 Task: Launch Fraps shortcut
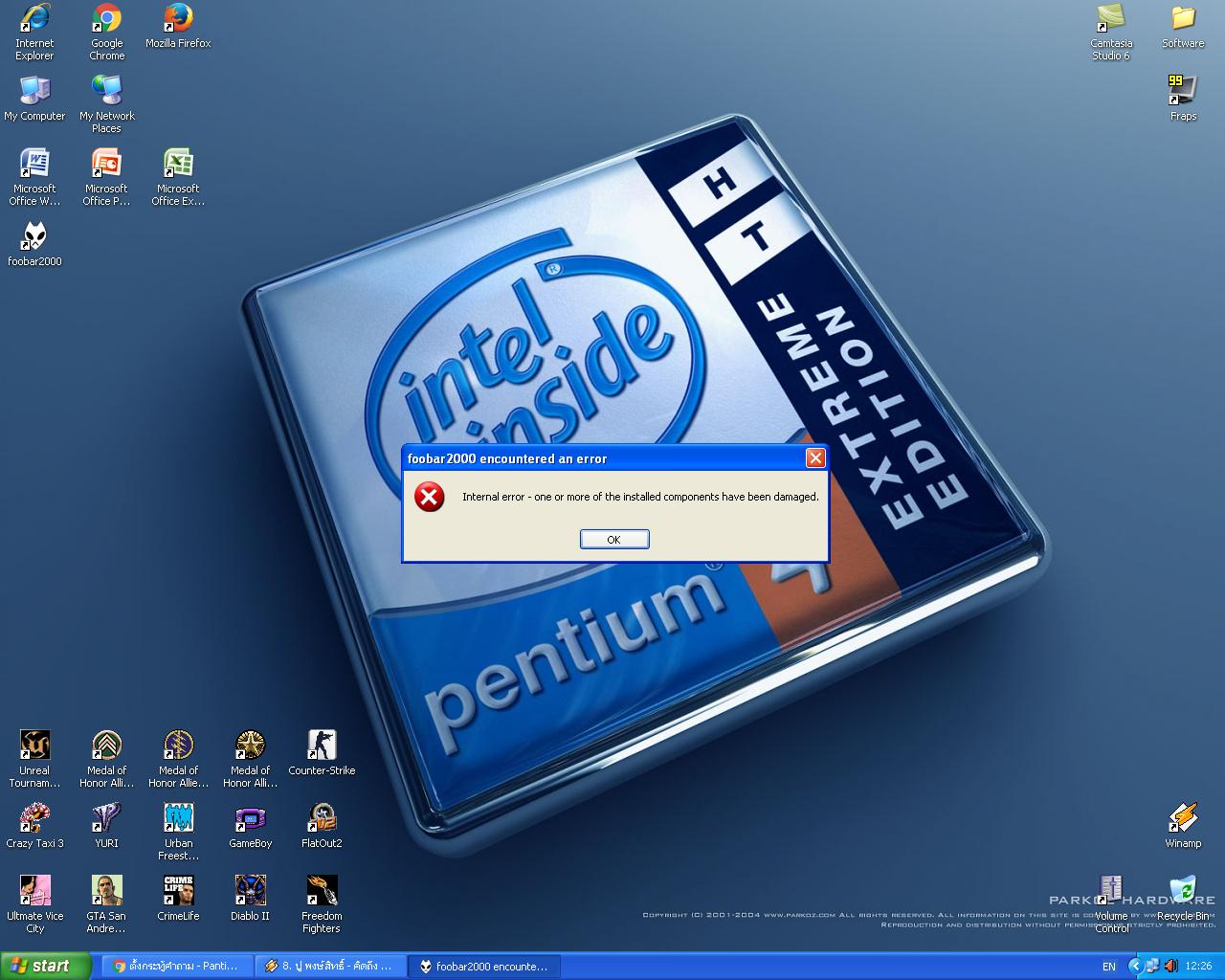1183,99
